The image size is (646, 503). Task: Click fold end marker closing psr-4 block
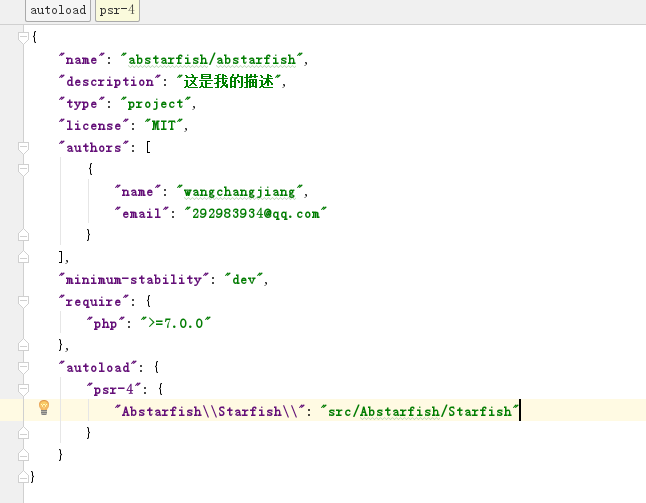coord(23,433)
